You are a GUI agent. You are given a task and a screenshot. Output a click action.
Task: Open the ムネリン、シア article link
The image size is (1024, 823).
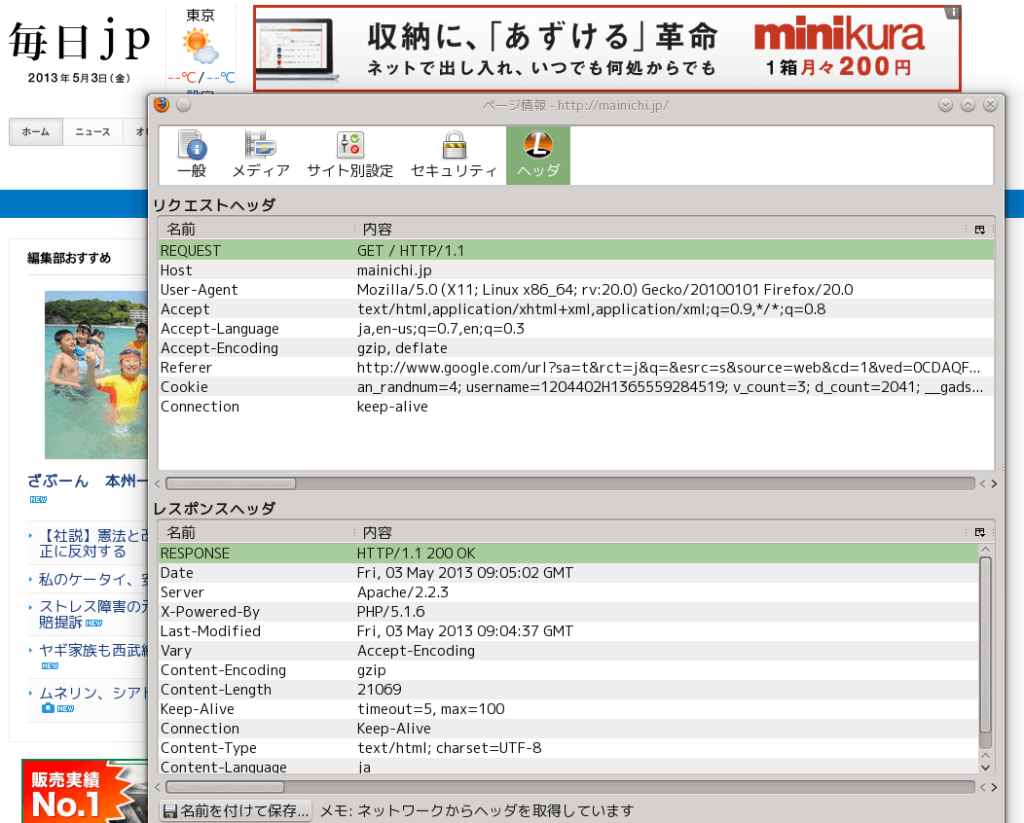93,692
